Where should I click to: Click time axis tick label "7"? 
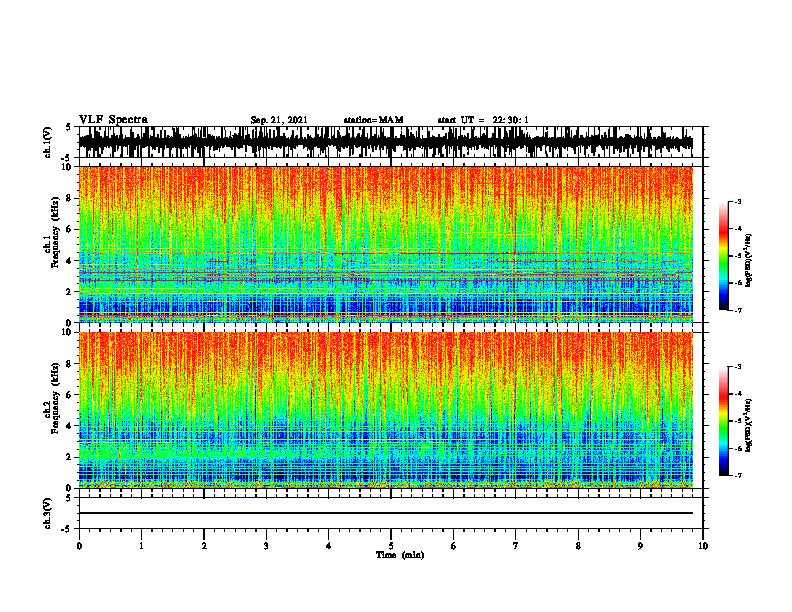tap(516, 546)
